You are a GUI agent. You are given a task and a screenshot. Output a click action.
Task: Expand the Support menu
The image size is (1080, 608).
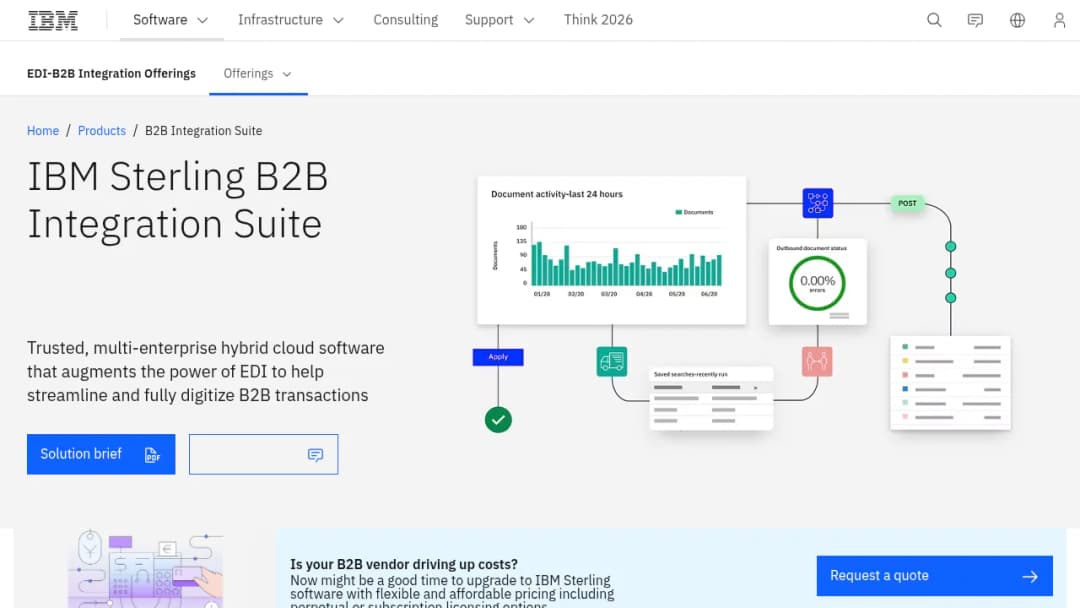pyautogui.click(x=499, y=20)
